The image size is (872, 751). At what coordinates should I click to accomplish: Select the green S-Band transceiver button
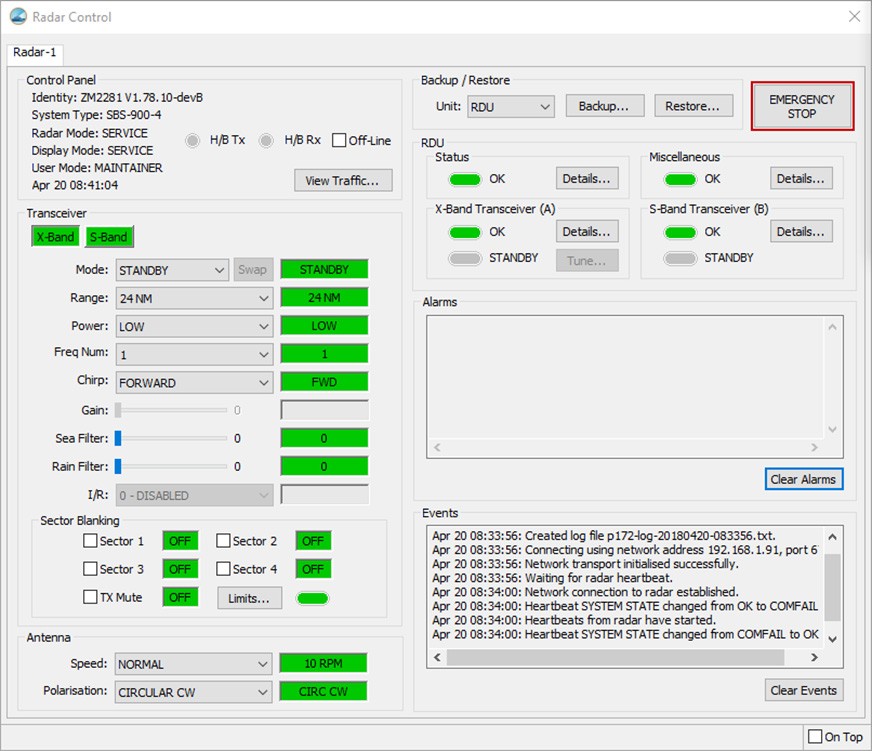tap(108, 237)
